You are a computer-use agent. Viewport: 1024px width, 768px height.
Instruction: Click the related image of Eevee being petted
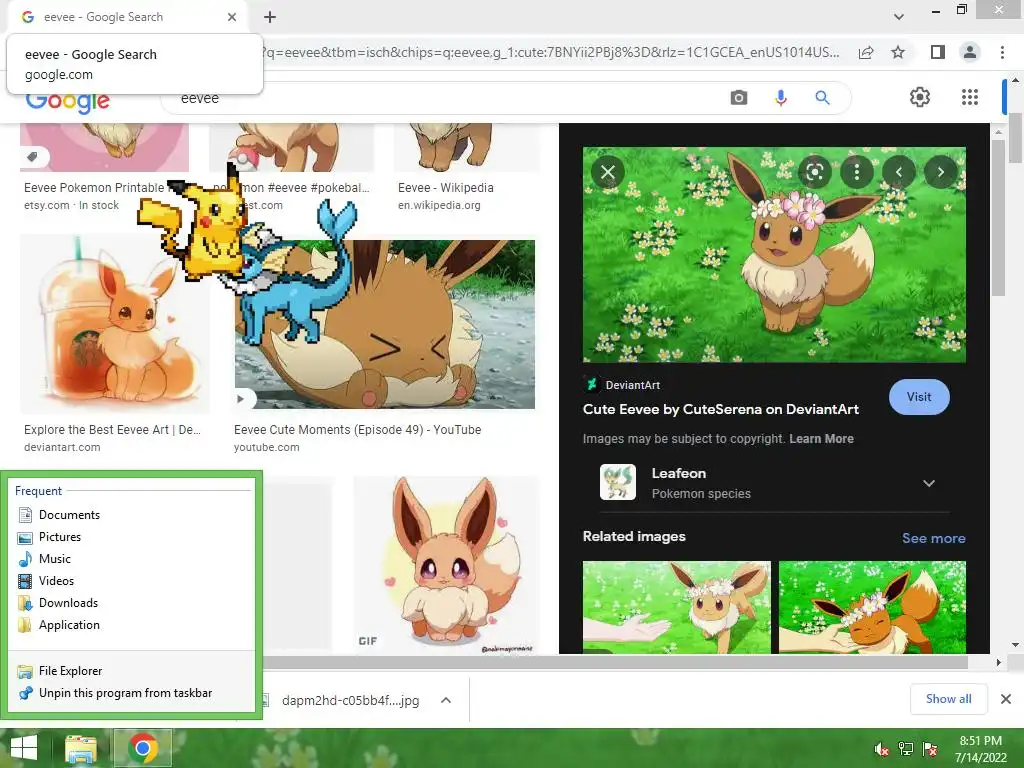tap(872, 607)
